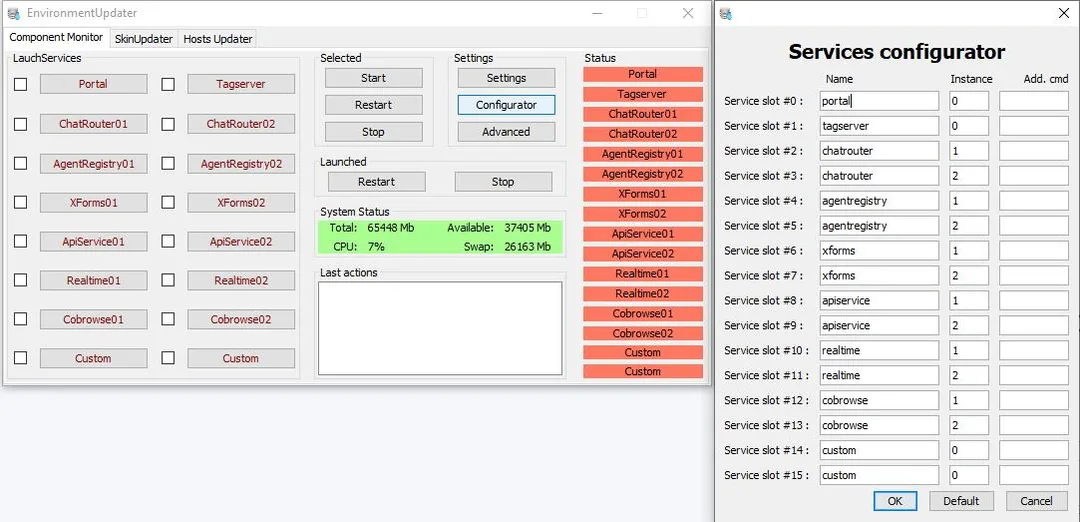Open the Settings button
The height and width of the screenshot is (522, 1080).
[506, 78]
